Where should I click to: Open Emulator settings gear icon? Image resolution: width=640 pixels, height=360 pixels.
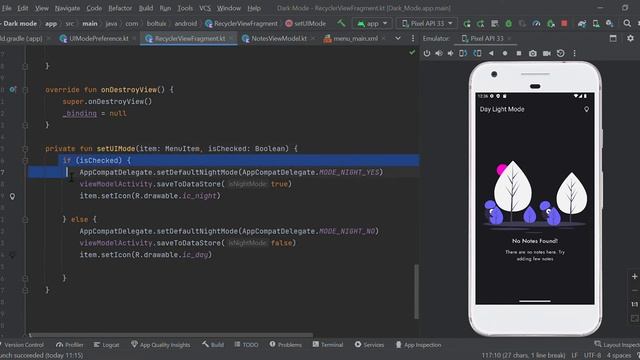[x=630, y=38]
